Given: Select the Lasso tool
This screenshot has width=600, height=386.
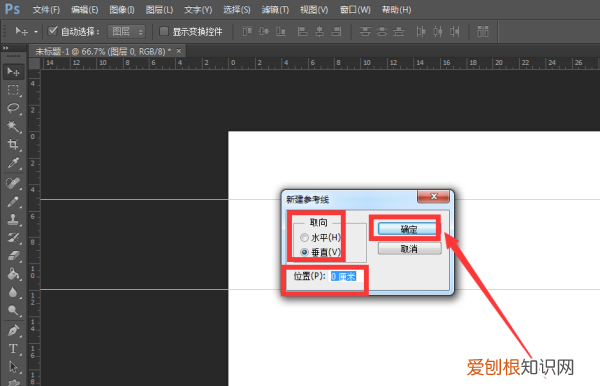Looking at the screenshot, I should pos(13,108).
